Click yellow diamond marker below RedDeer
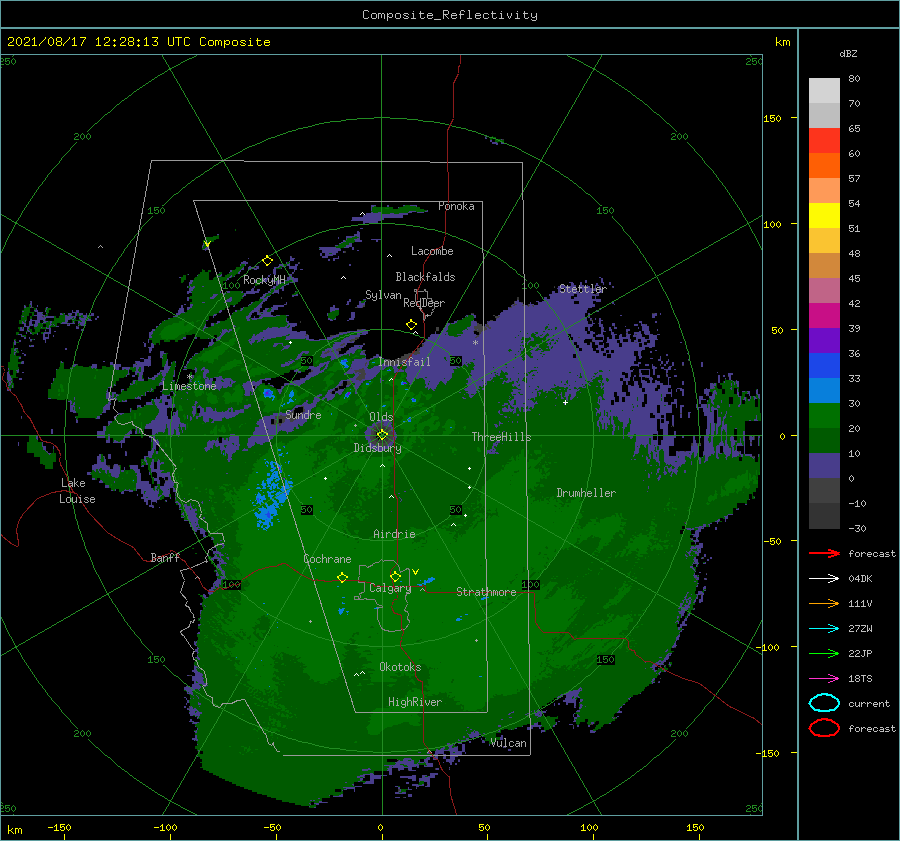 coord(412,325)
